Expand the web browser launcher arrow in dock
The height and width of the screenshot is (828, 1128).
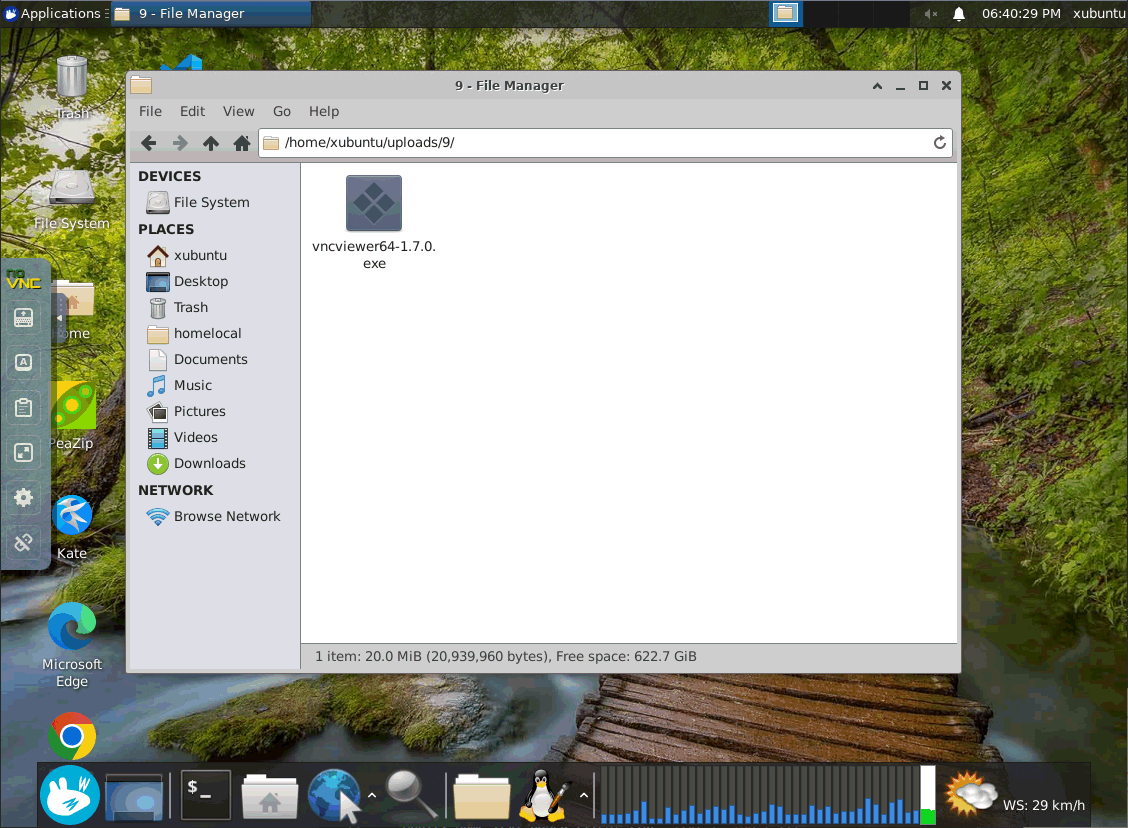372,796
